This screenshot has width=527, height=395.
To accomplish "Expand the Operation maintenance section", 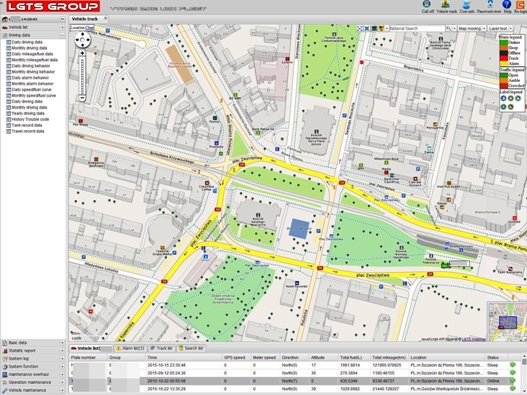I will (62, 382).
